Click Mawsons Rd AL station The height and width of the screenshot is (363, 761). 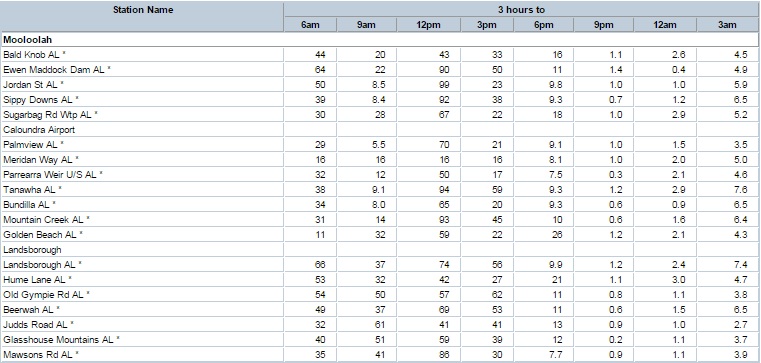(x=41, y=355)
